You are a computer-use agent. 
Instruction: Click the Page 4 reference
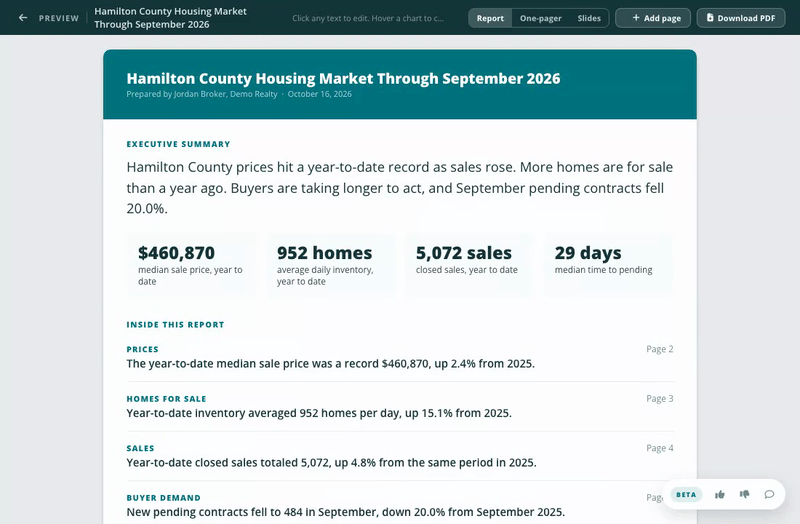660,448
